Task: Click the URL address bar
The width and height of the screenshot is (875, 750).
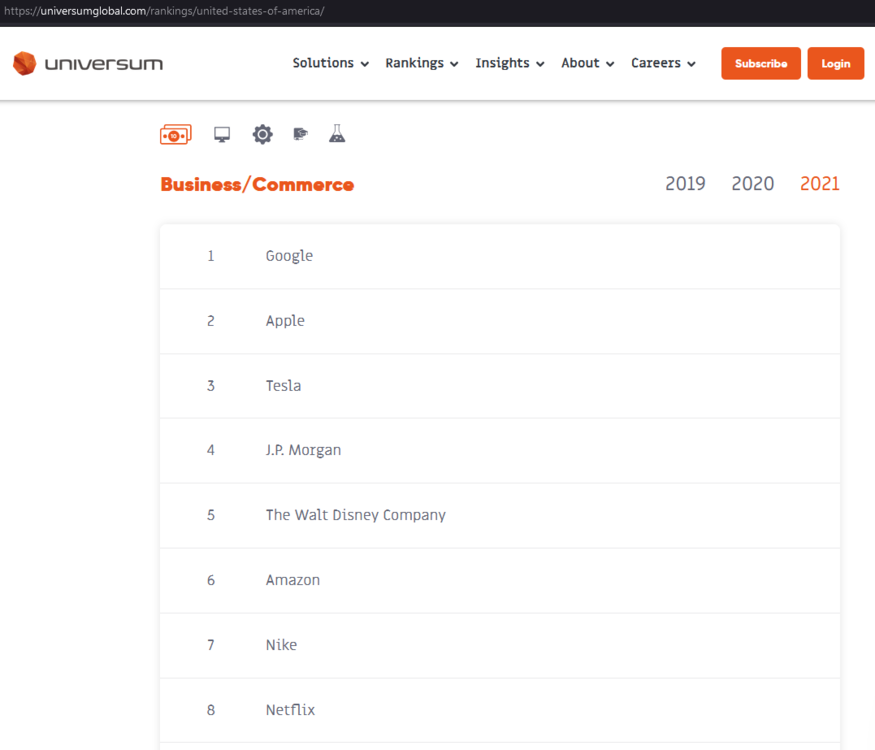Action: (400, 11)
